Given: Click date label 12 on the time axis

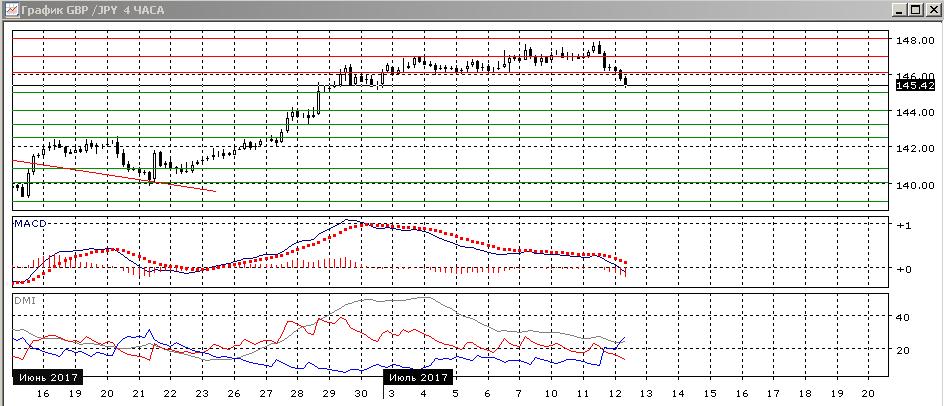Looking at the screenshot, I should point(615,393).
